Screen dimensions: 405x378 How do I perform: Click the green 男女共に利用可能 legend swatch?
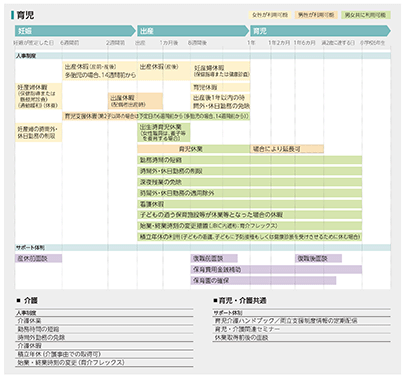365,15
